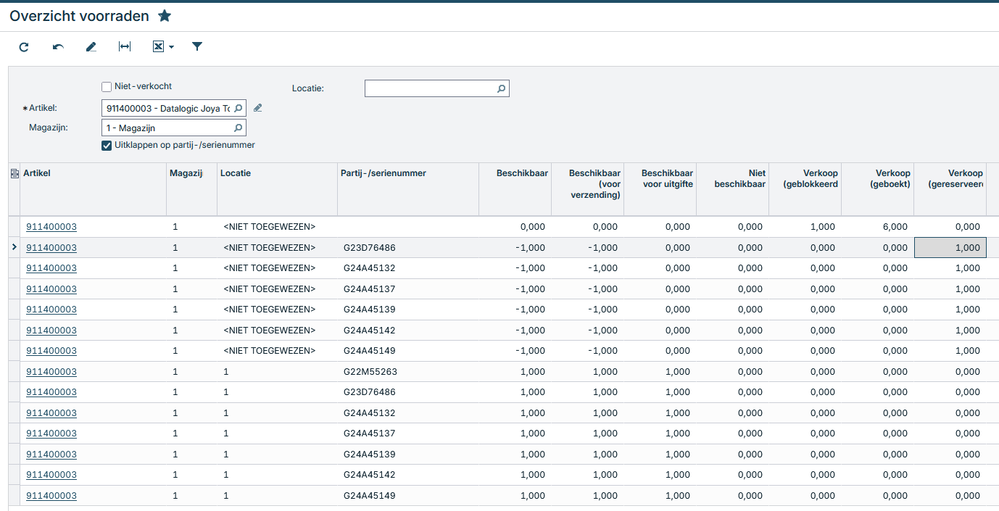
Task: Click the edit pencil icon beside the Artikel field
Action: click(257, 108)
